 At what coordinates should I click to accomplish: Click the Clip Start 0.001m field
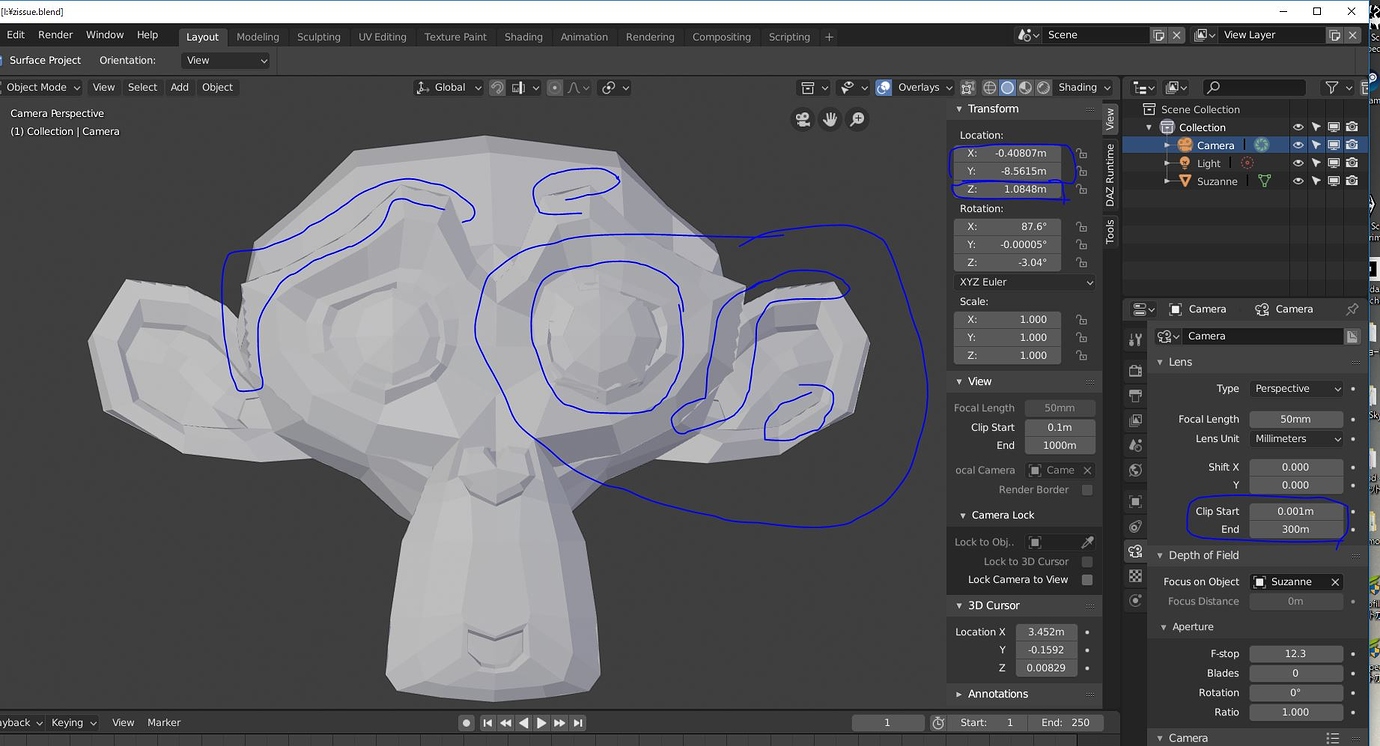point(1296,512)
